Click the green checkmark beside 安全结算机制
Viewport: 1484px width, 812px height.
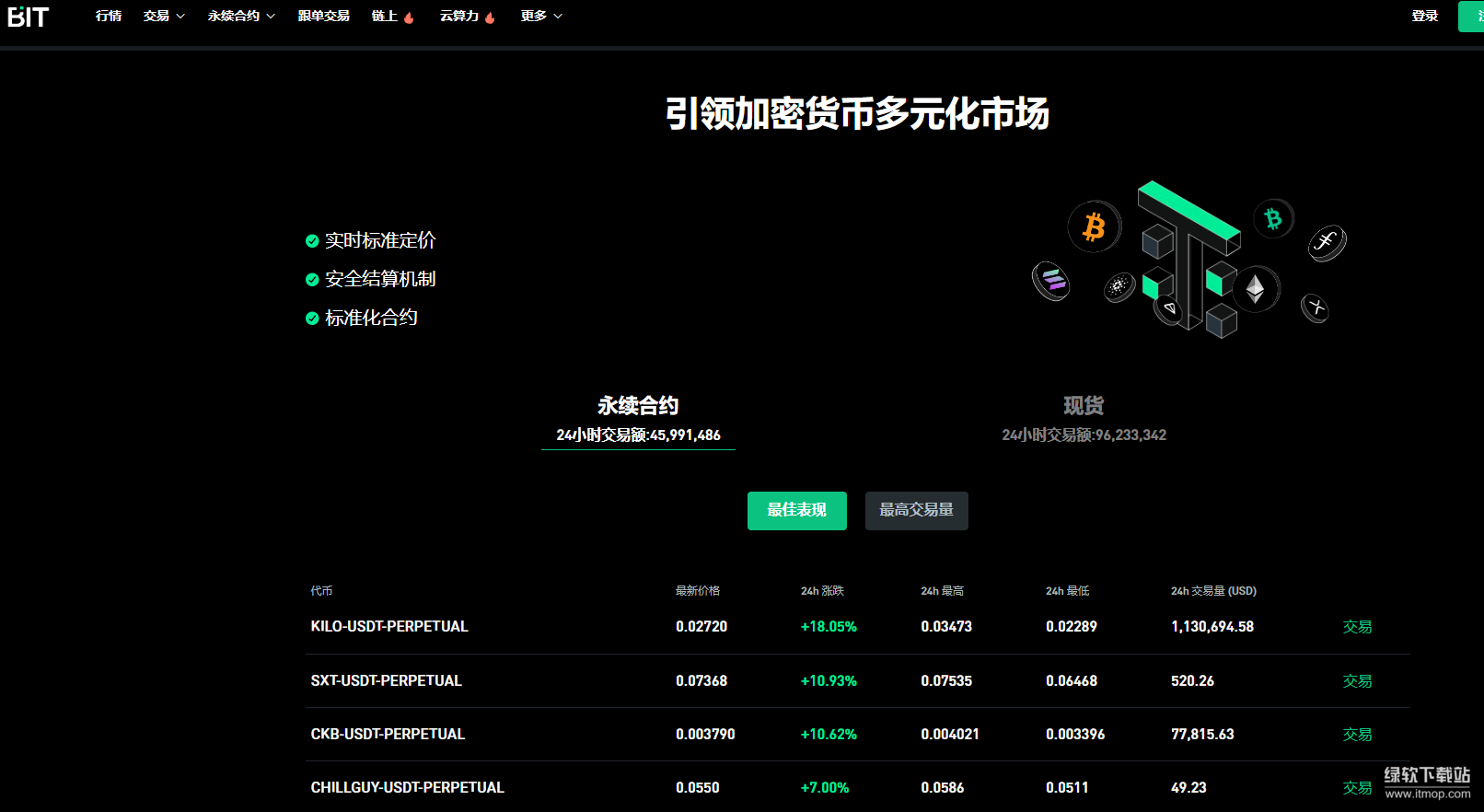pyautogui.click(x=312, y=280)
